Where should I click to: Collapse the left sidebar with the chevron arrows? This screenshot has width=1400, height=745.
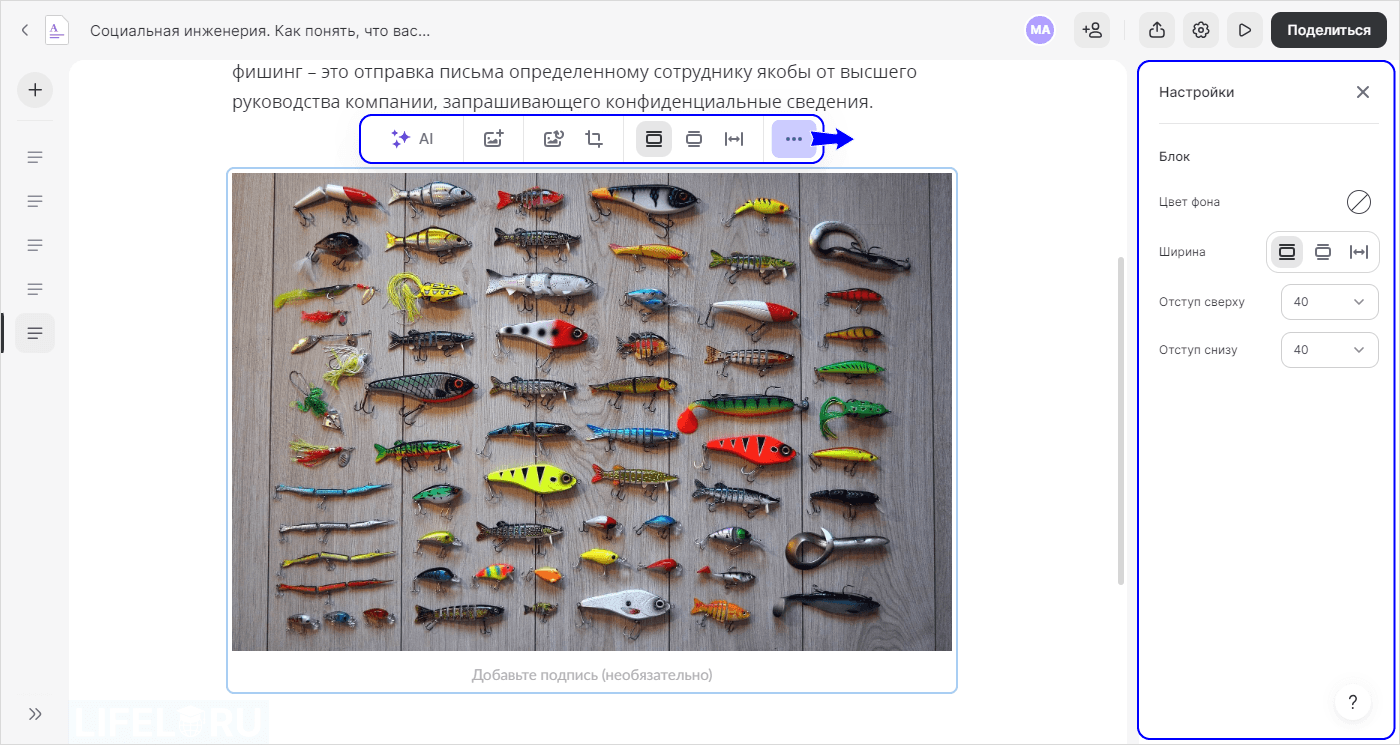[x=35, y=714]
